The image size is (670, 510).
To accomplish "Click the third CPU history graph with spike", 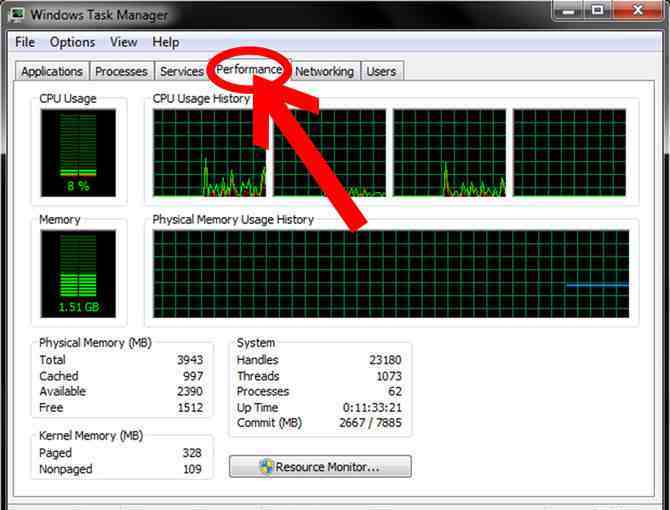I will coord(450,153).
